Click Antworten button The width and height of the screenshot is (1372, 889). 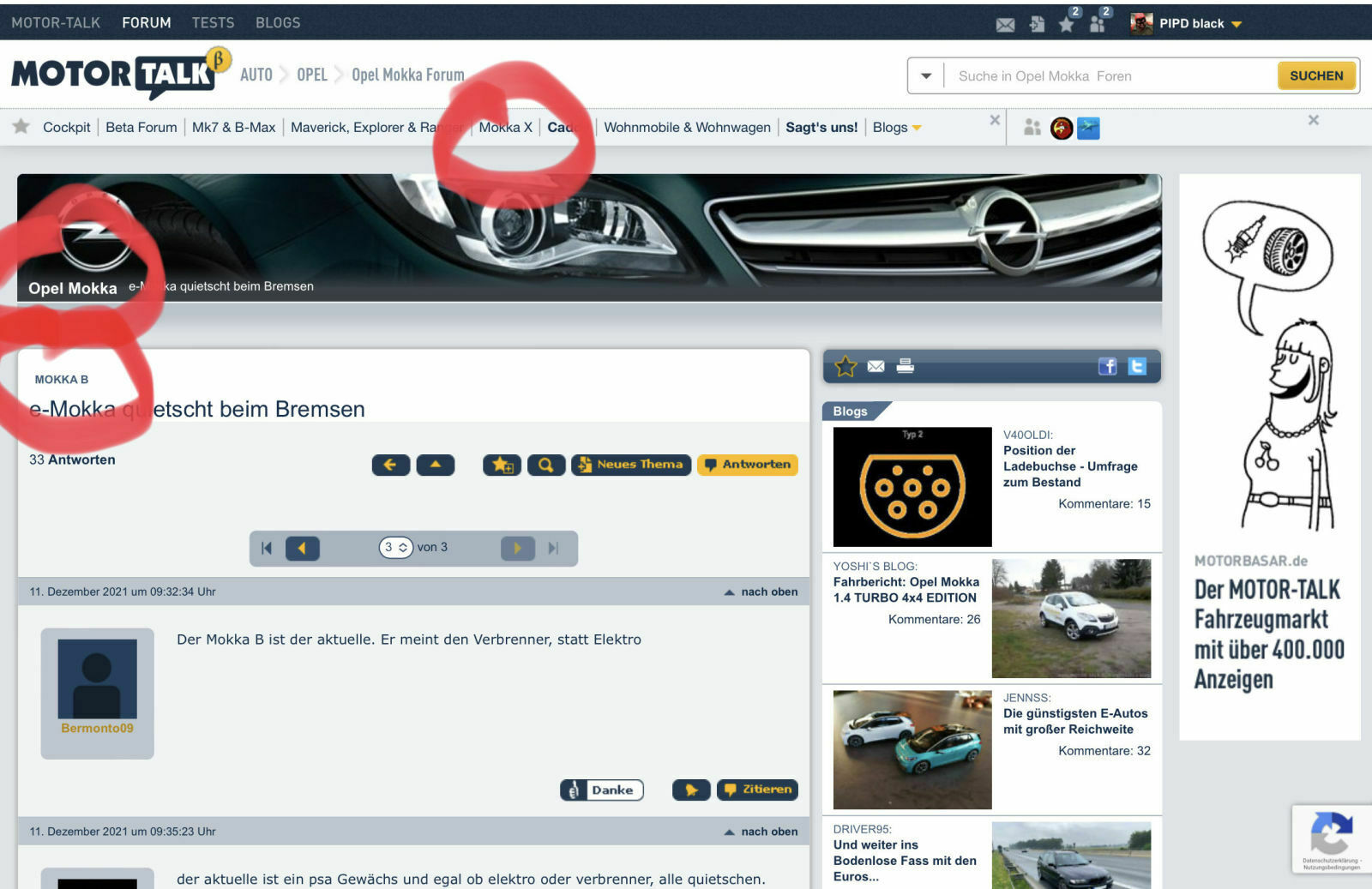click(x=748, y=465)
